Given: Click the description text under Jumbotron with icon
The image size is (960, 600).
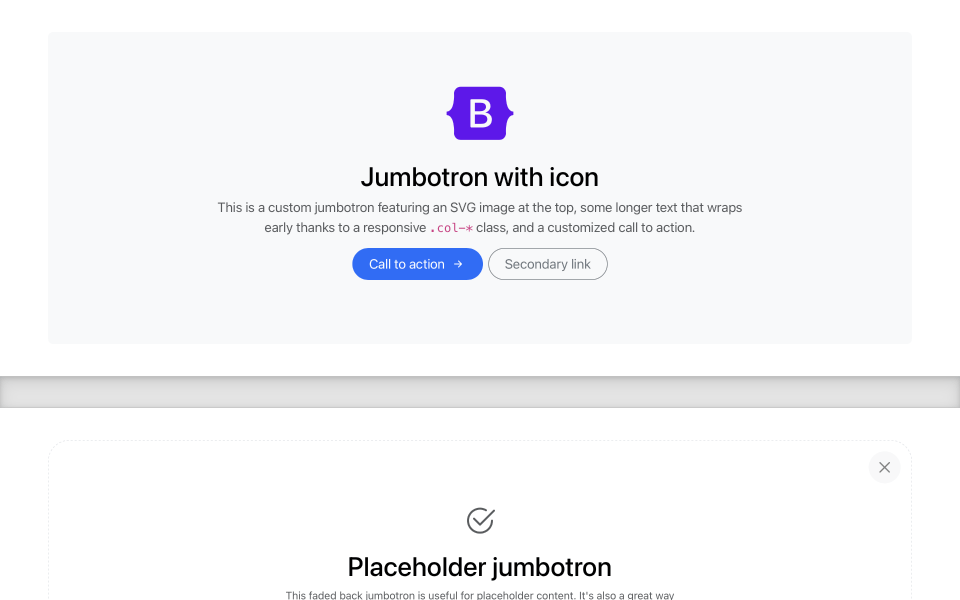Looking at the screenshot, I should tap(480, 217).
